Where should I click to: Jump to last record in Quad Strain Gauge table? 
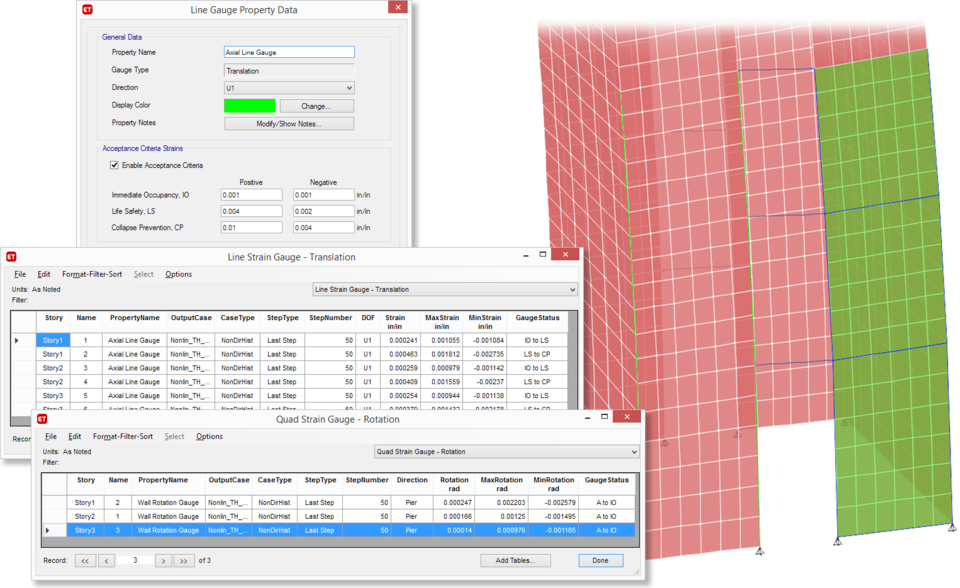click(x=185, y=561)
